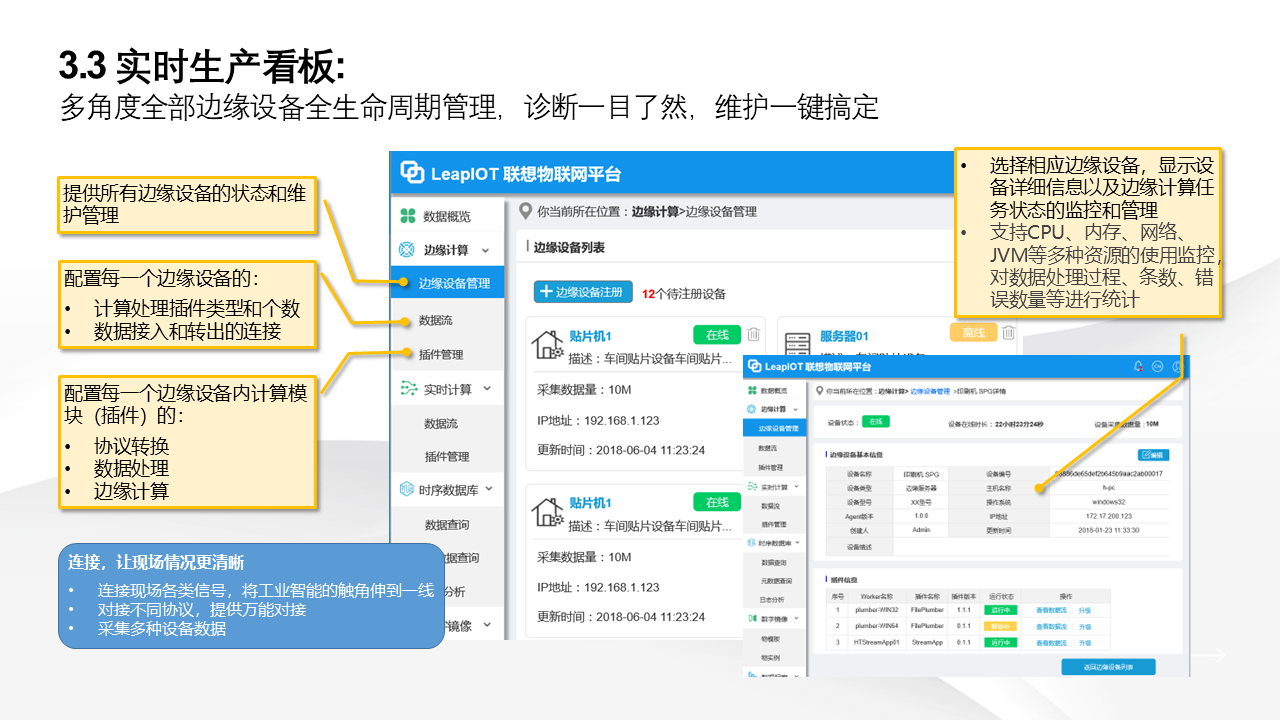
Task: Click 数据概览 icon in device detail sidebar
Action: coord(752,390)
